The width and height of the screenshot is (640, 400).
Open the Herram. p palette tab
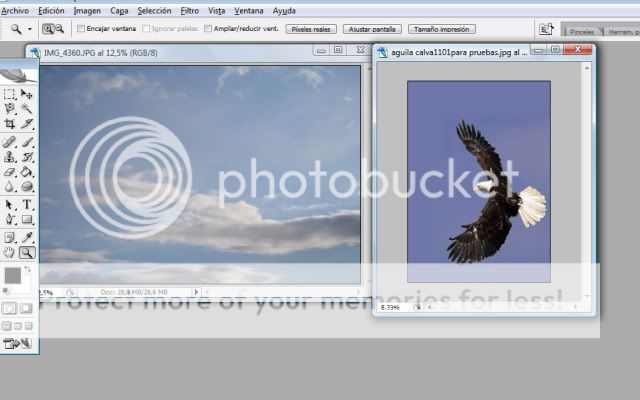(x=623, y=31)
